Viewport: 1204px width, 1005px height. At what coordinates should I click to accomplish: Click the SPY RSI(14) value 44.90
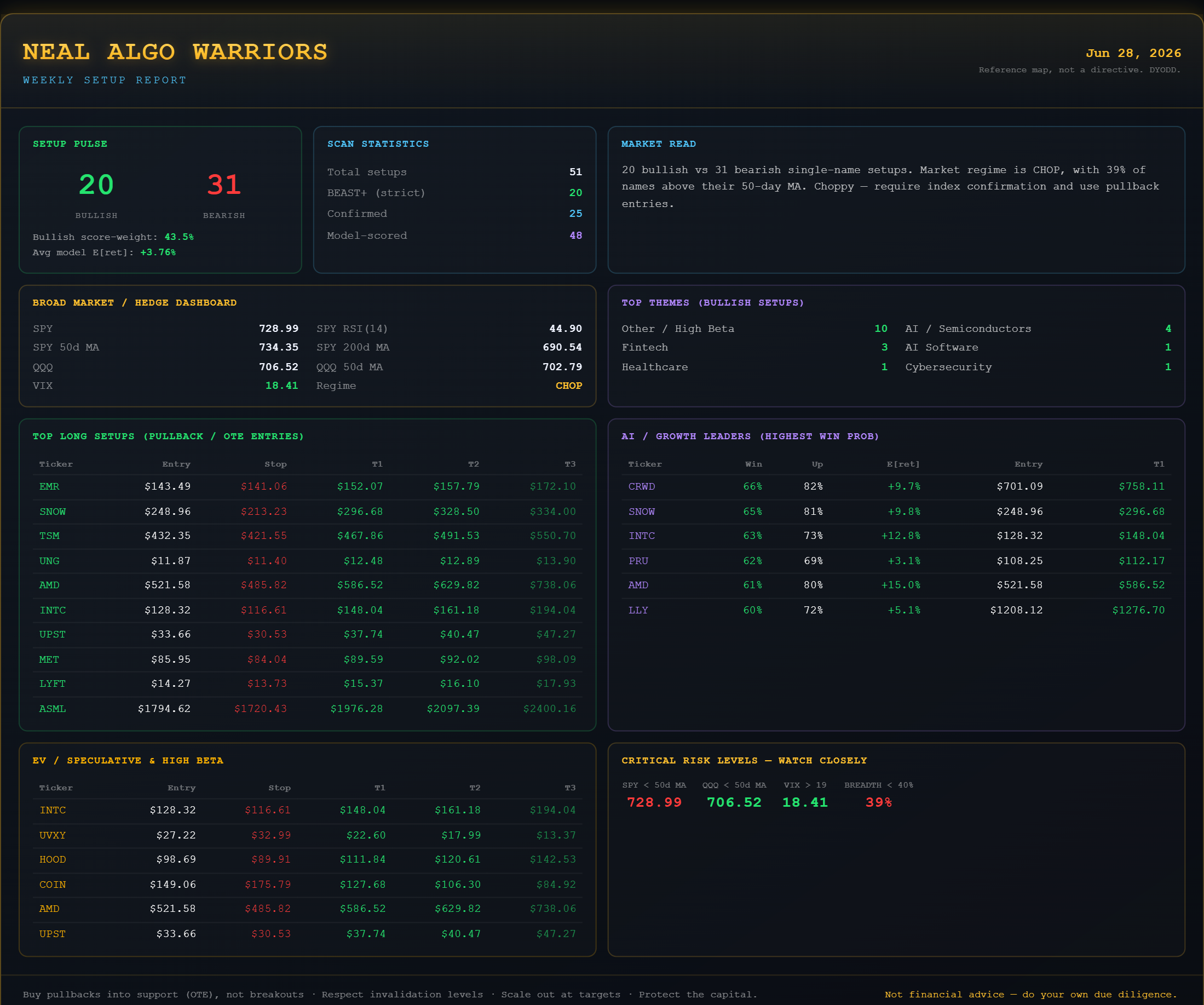coord(565,328)
